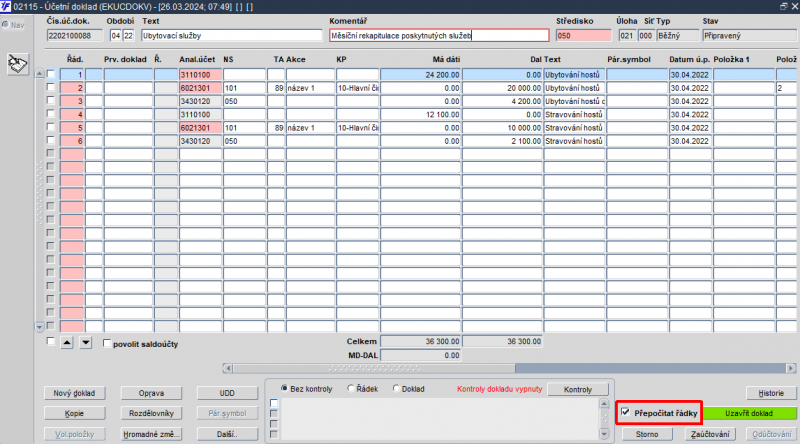Click the grid scroll up arrow
Image resolution: width=800 pixels, height=444 pixels.
coord(39,74)
